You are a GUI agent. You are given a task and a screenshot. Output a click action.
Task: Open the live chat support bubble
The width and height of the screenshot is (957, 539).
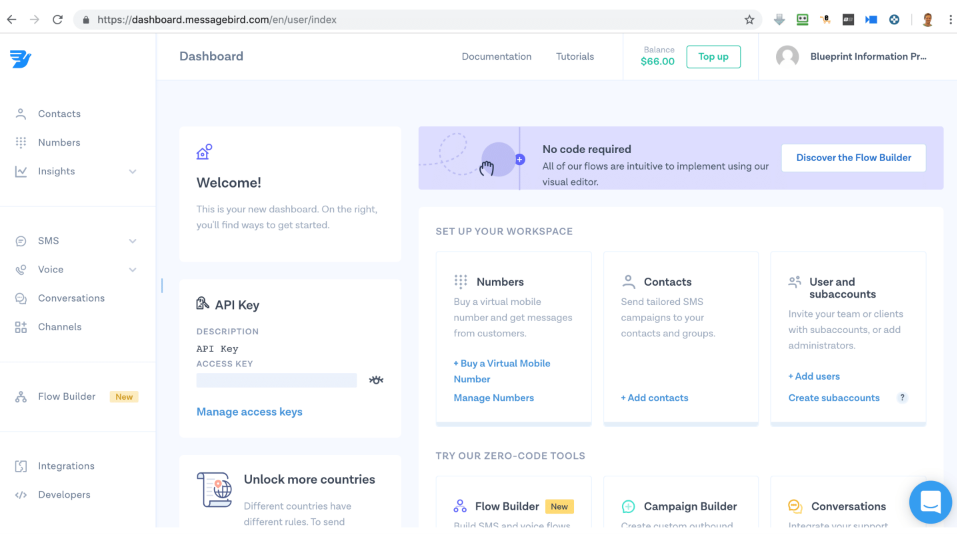click(x=930, y=502)
